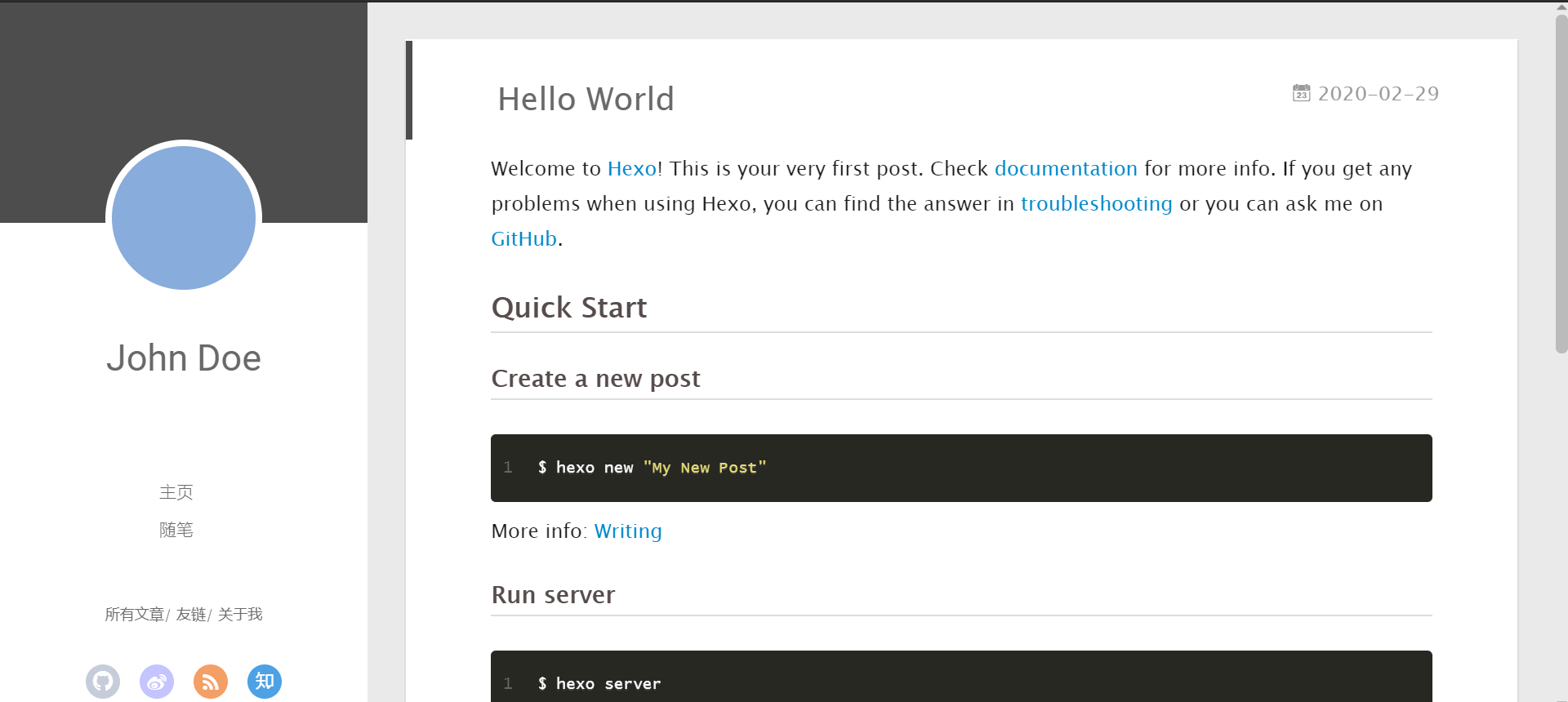
Task: Click the calendar icon beside post date
Action: tap(1301, 93)
